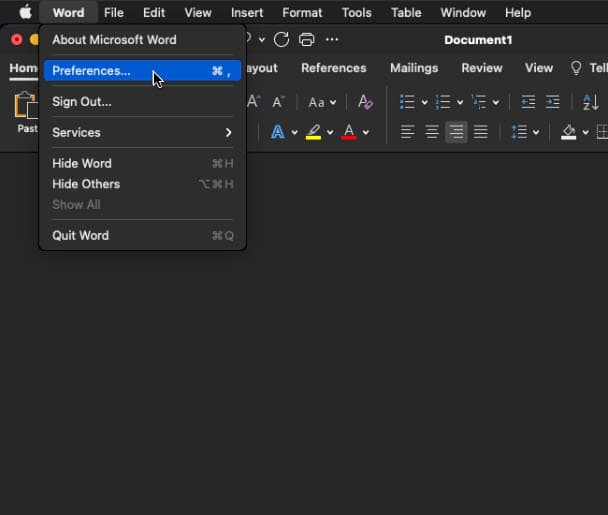Apply red font color
608x515 pixels.
click(349, 132)
